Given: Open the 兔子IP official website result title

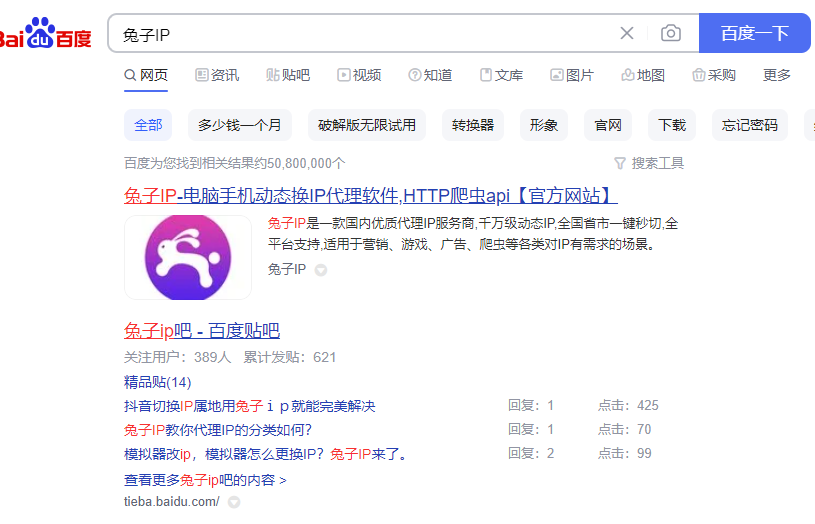Looking at the screenshot, I should pyautogui.click(x=371, y=196).
